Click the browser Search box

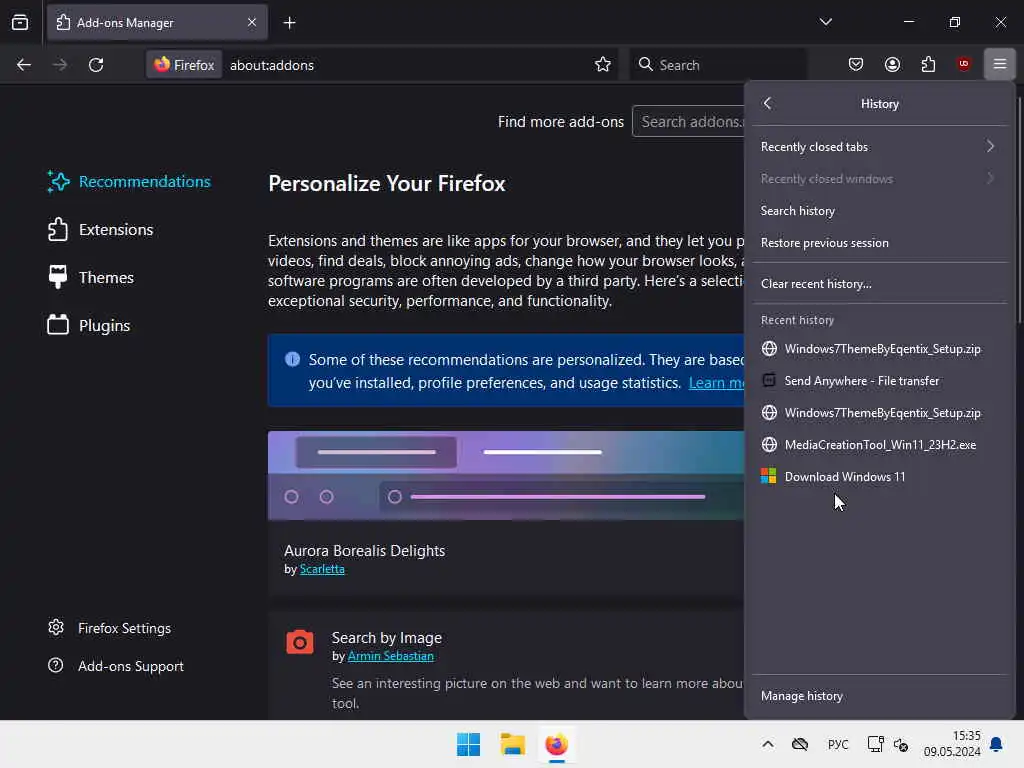[717, 65]
